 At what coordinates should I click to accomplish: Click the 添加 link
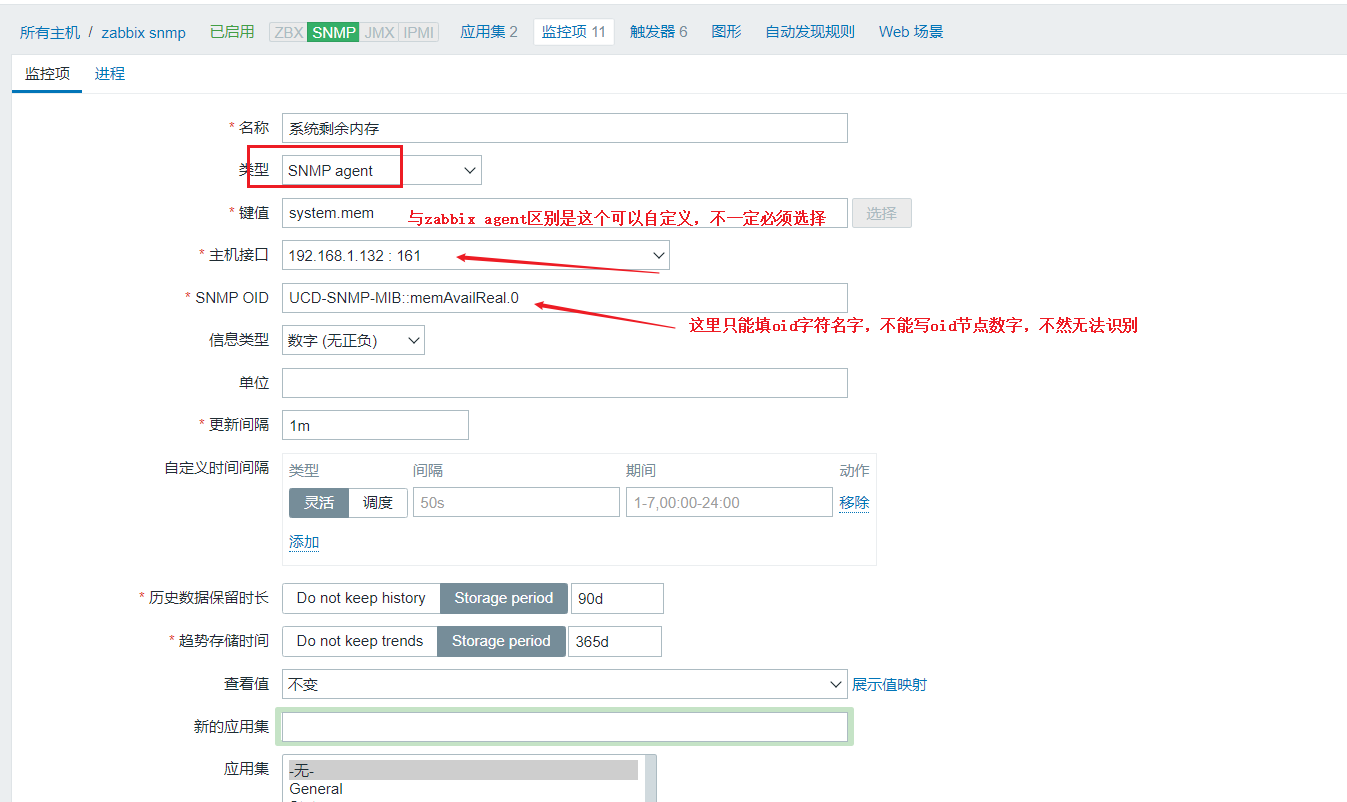(x=304, y=542)
